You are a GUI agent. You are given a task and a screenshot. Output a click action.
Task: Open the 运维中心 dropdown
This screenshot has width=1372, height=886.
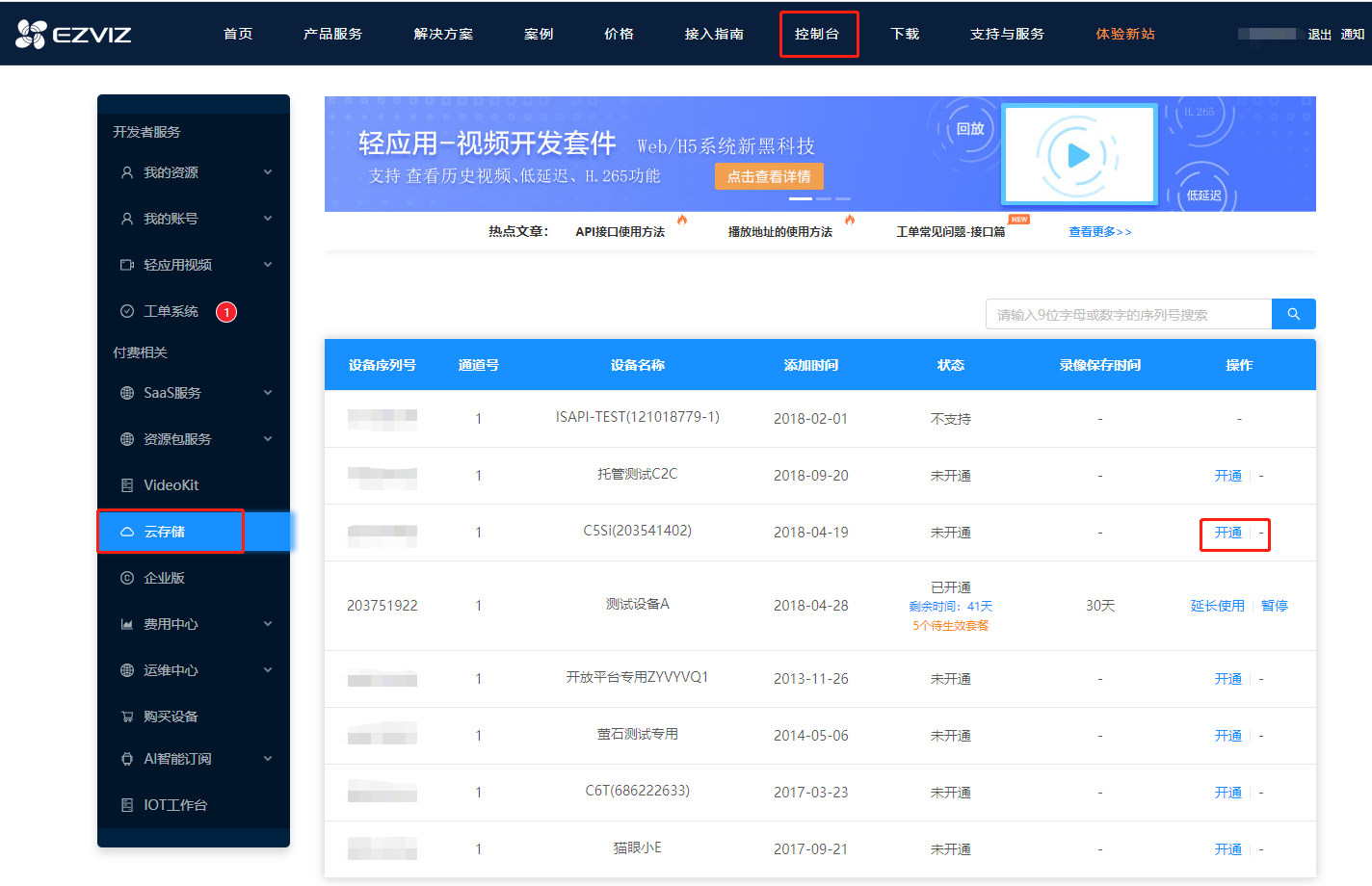coord(268,669)
